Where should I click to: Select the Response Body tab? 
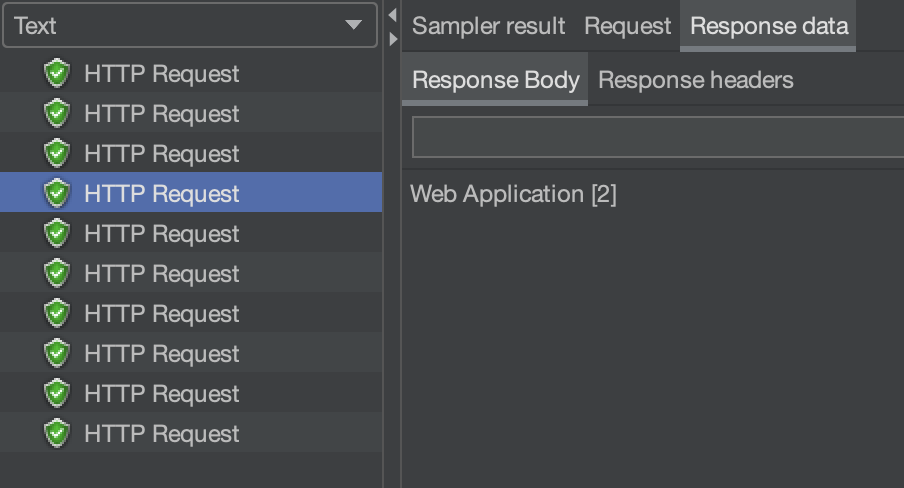(x=495, y=80)
